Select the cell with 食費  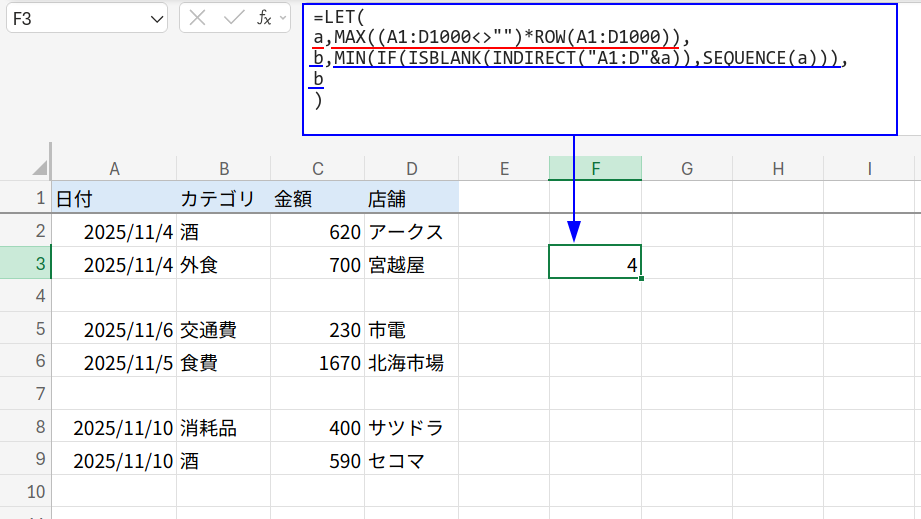224,362
